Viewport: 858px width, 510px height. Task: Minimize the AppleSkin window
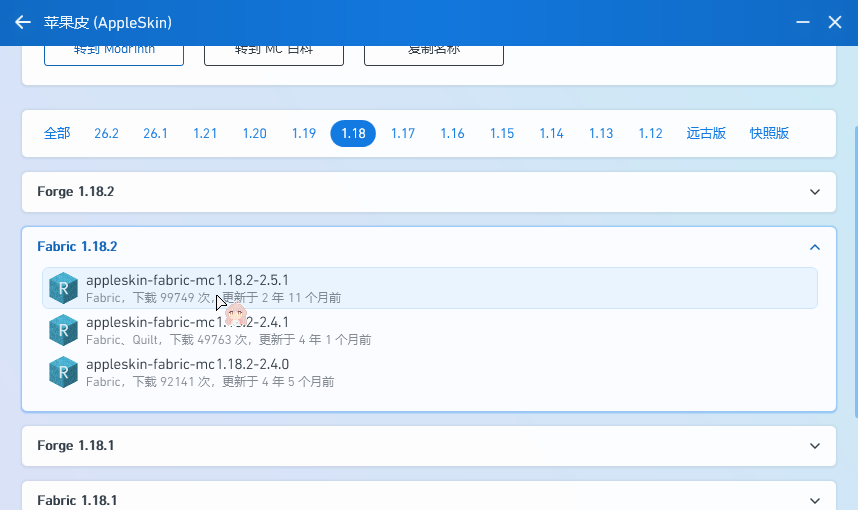tap(803, 22)
